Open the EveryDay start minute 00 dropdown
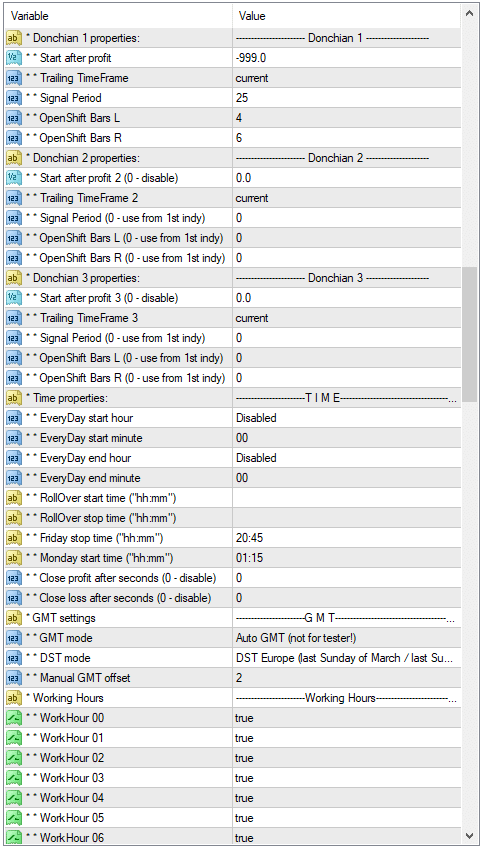Image resolution: width=483 pixels, height=852 pixels. point(347,438)
